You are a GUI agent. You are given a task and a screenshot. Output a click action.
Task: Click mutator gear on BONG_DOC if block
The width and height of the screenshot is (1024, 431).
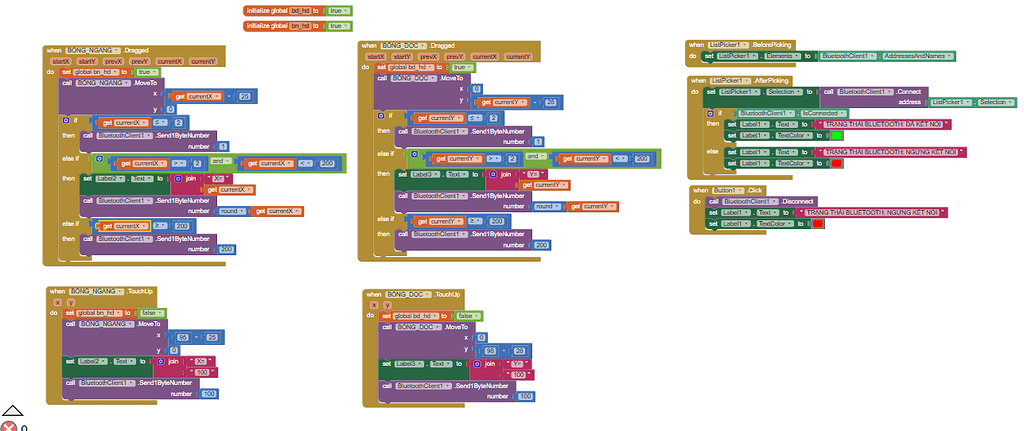pyautogui.click(x=382, y=118)
